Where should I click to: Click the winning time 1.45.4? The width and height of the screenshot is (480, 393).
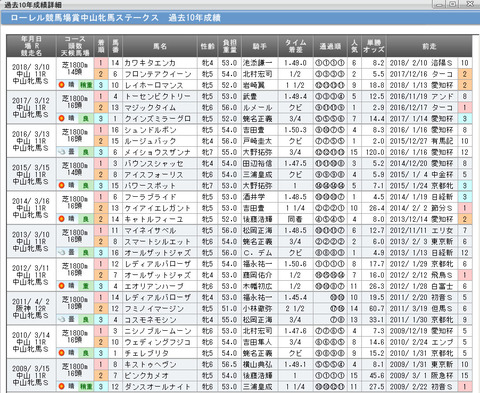[295, 297]
